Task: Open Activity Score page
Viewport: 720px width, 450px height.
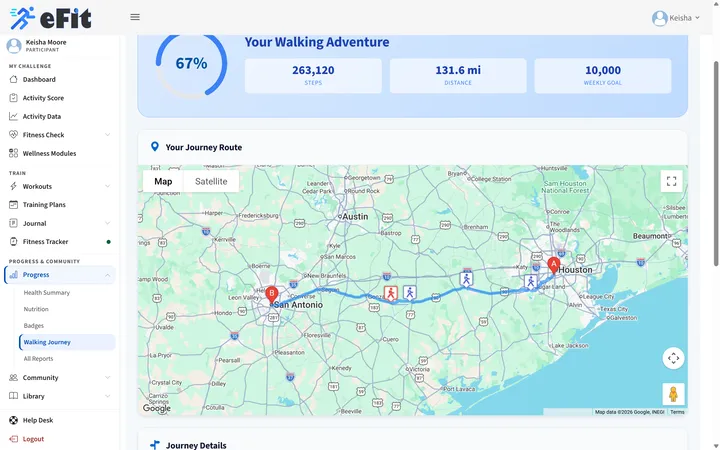Action: (x=43, y=98)
